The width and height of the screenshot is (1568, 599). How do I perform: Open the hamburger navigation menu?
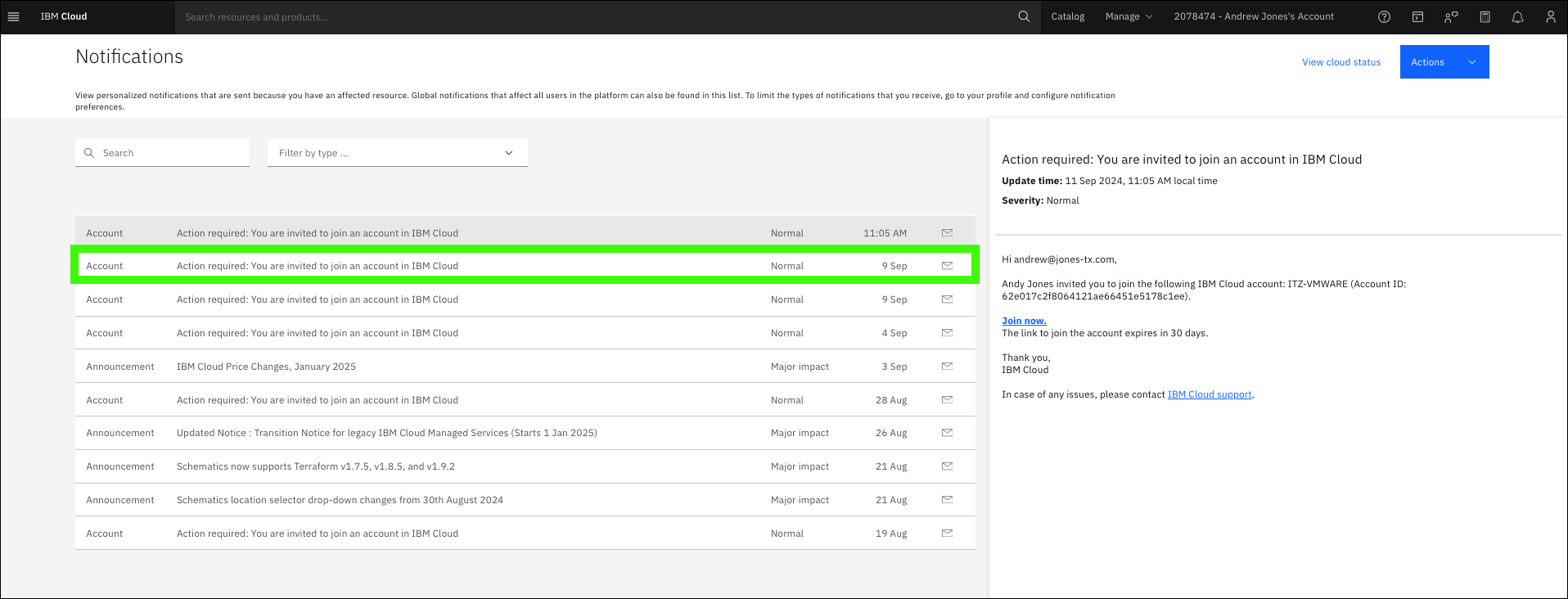tap(13, 16)
